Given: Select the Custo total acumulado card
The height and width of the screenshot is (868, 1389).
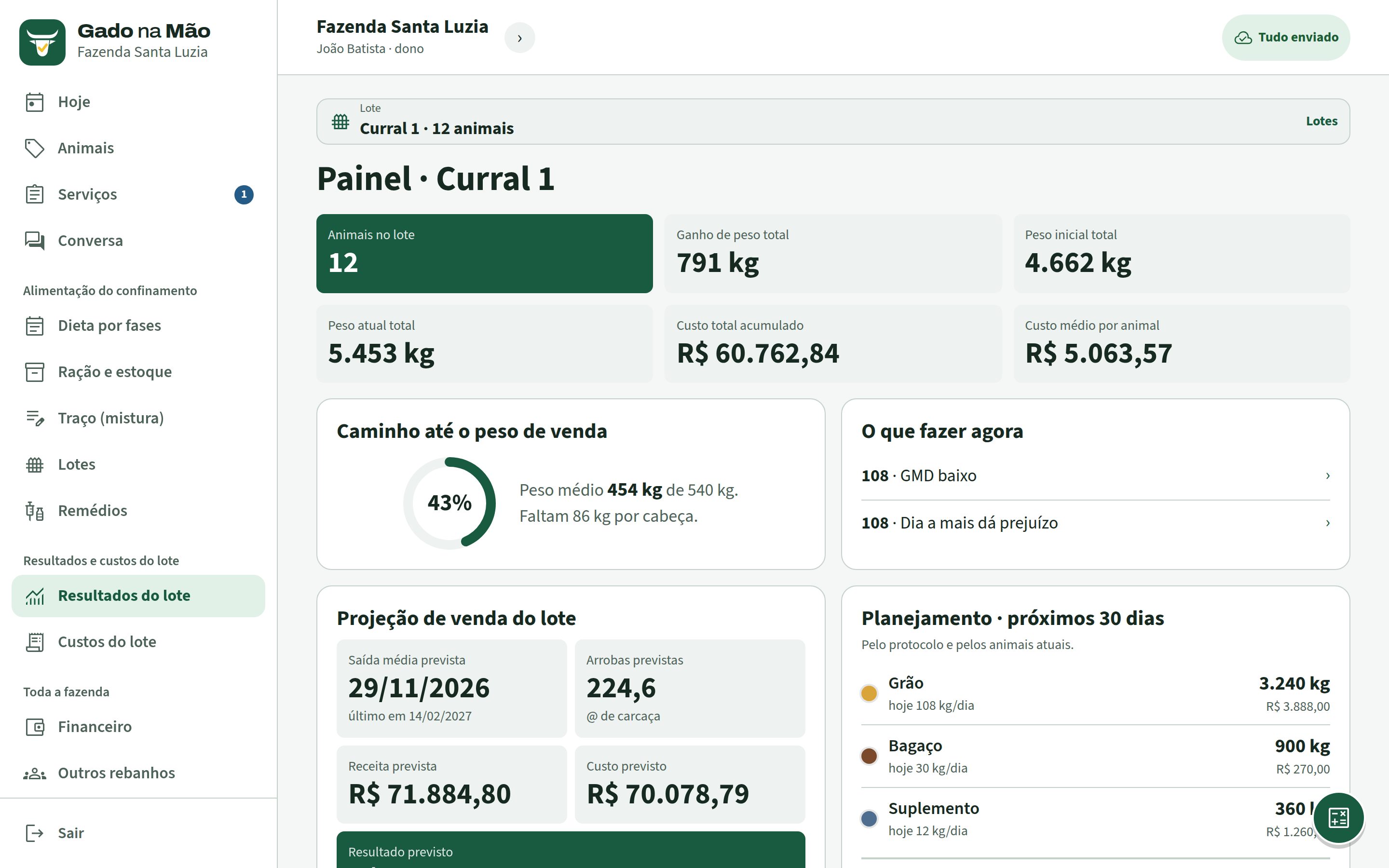Looking at the screenshot, I should point(833,344).
